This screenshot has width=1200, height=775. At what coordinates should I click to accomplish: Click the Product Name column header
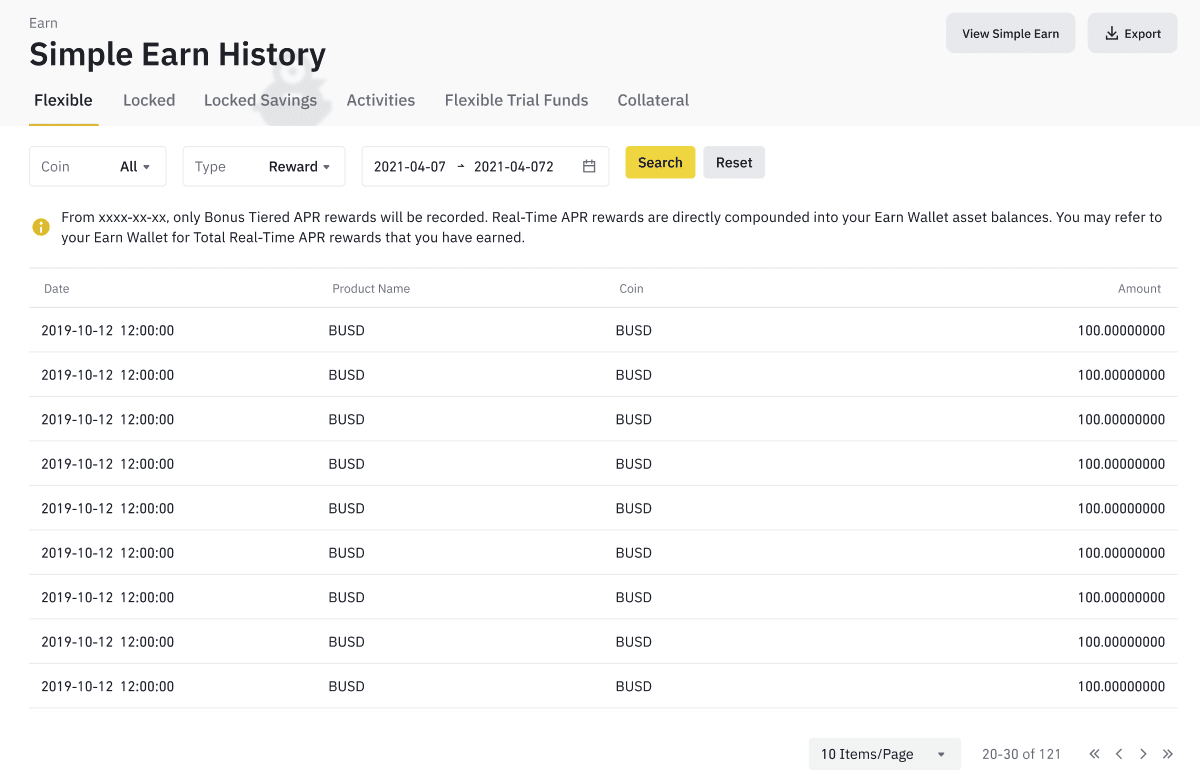click(x=371, y=288)
